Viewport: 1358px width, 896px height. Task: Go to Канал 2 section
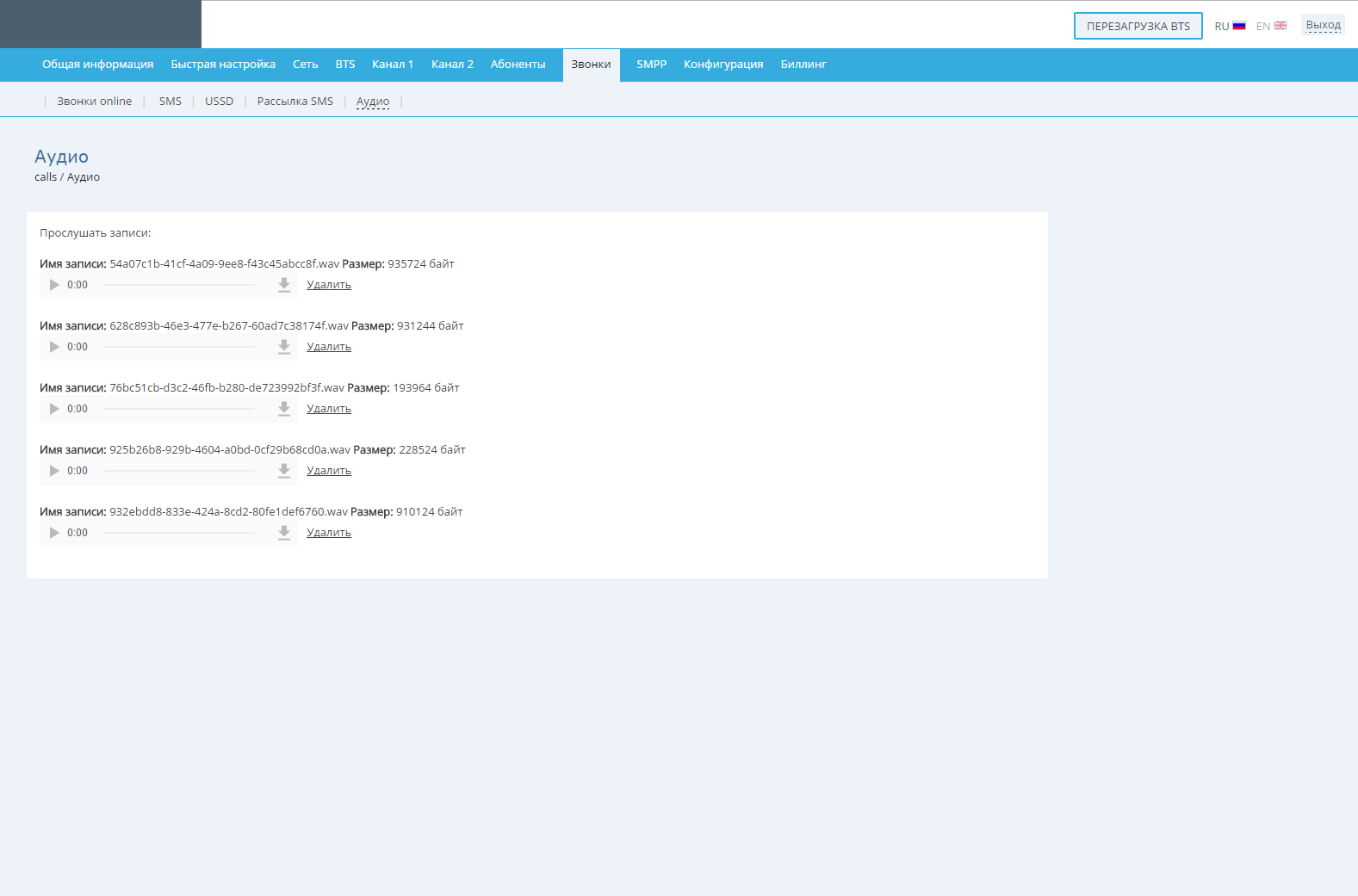click(x=452, y=65)
